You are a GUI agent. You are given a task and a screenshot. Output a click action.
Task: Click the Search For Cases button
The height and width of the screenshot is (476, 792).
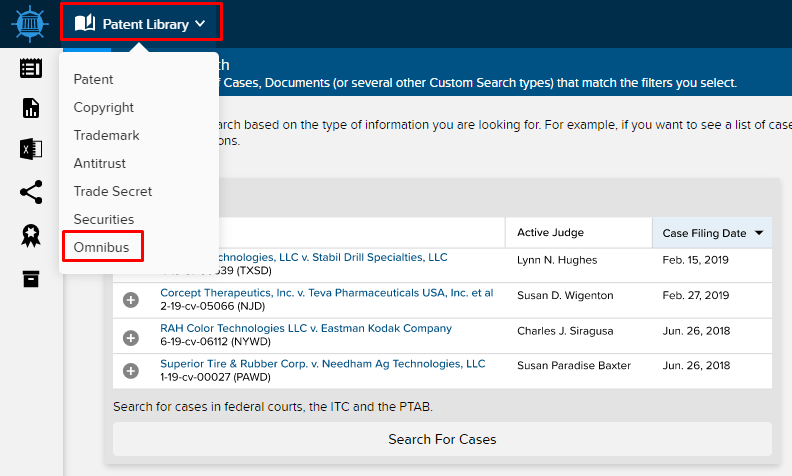pos(442,439)
